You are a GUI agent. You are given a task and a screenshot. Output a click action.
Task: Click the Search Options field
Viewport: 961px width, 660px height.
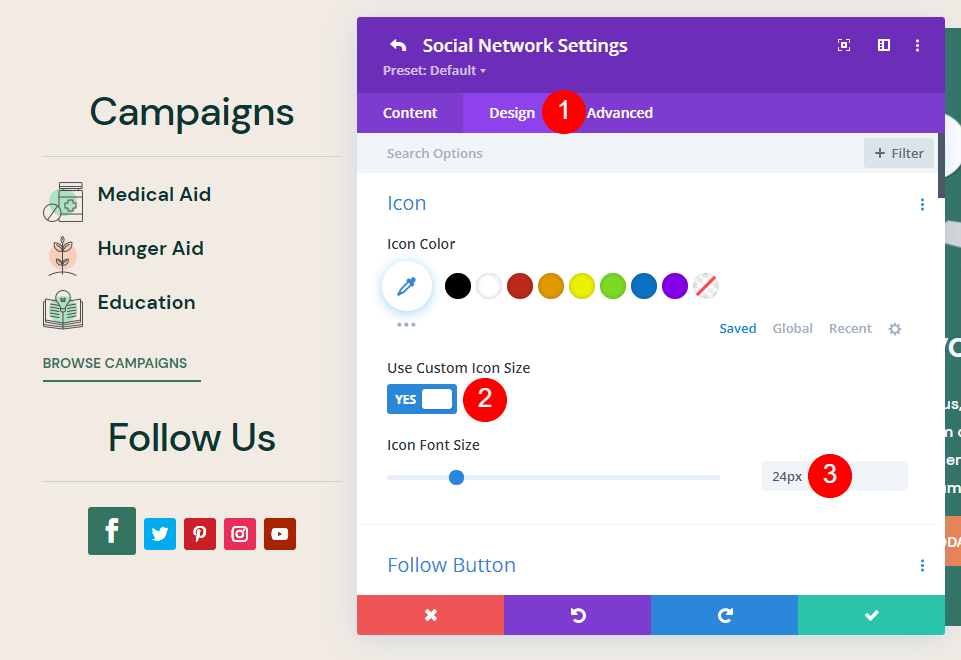tap(600, 153)
